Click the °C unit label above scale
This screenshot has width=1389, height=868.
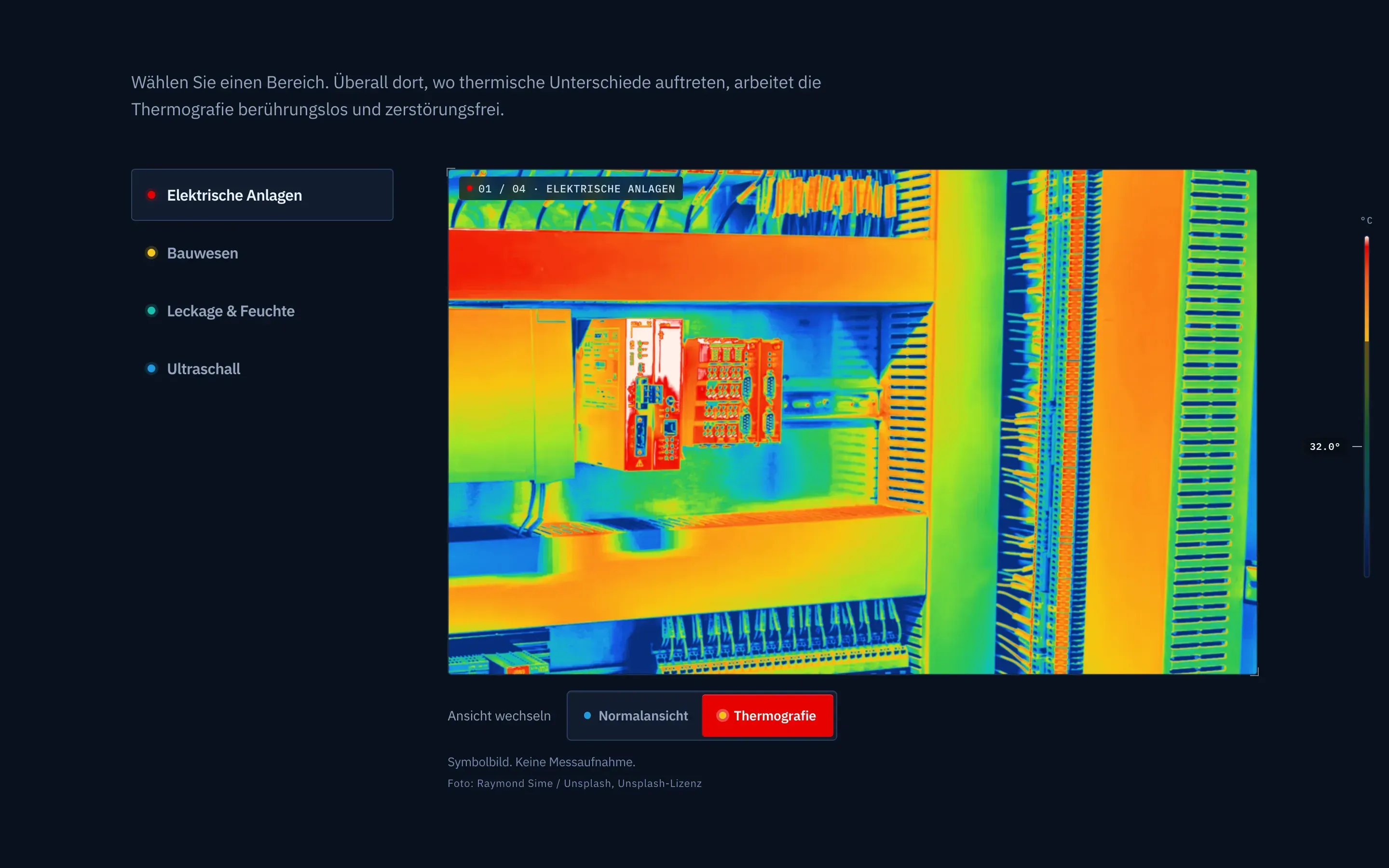pyautogui.click(x=1366, y=220)
